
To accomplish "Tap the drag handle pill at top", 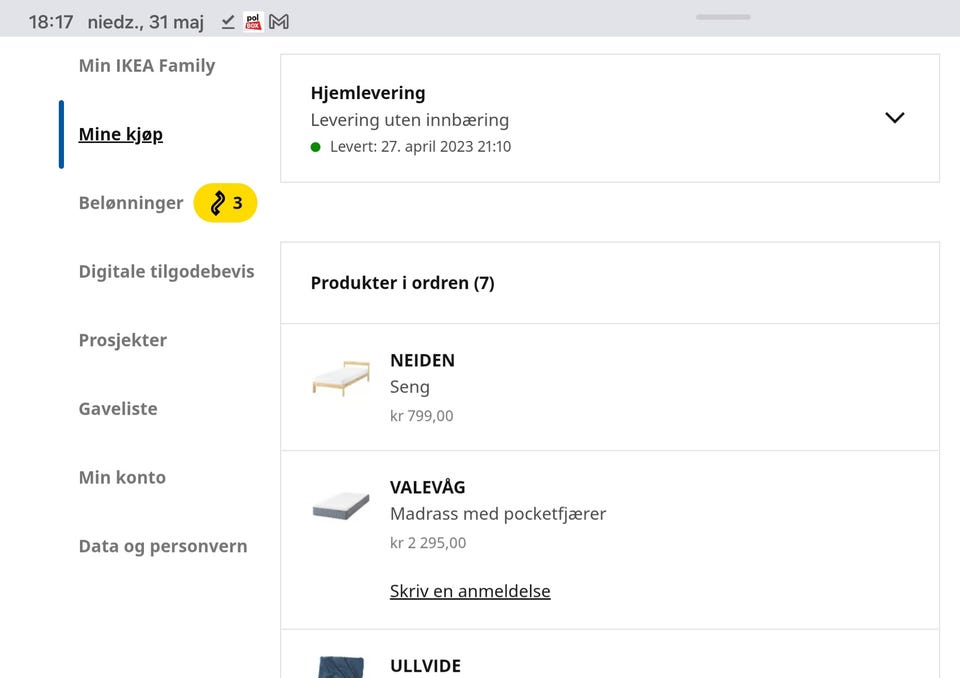I will coord(723,17).
